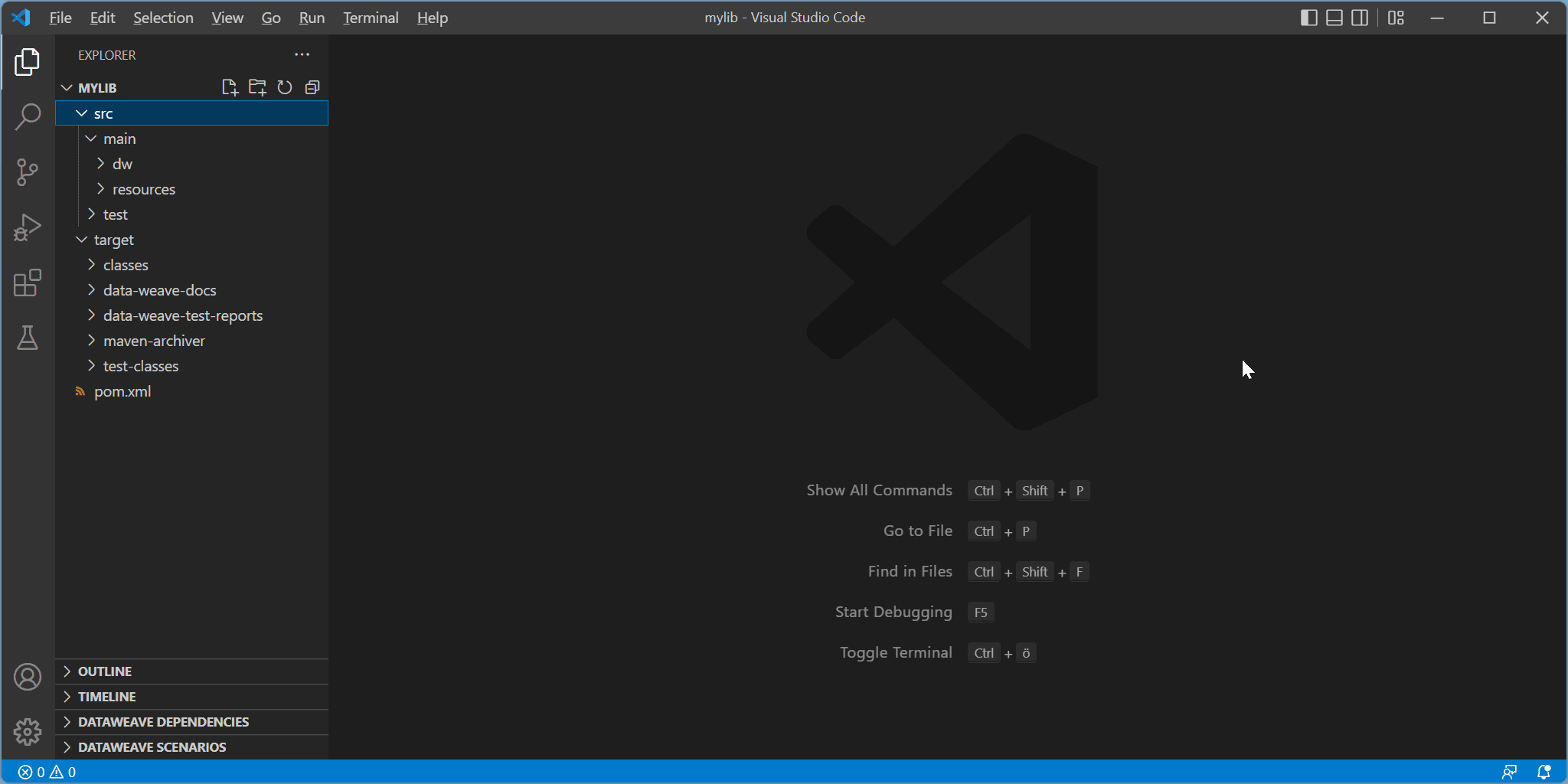Open the Run menu

coord(312,18)
